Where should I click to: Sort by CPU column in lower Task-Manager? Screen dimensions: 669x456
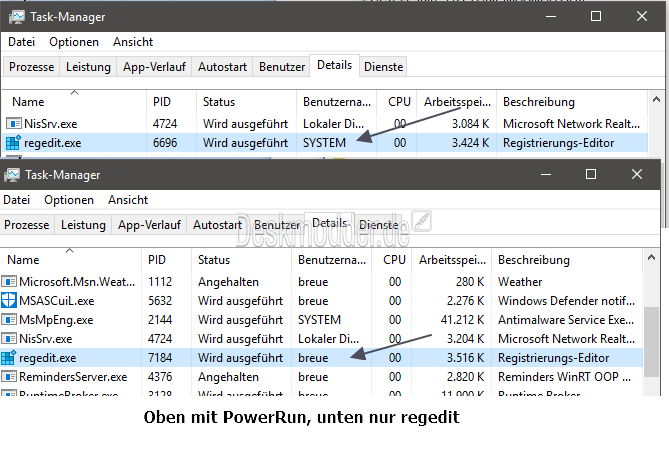coord(391,259)
